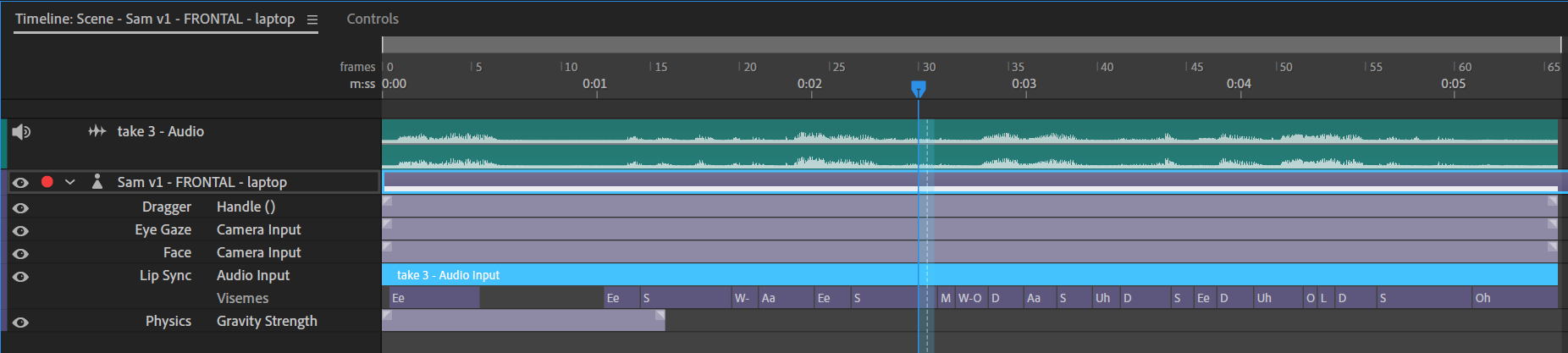This screenshot has width=1568, height=353.
Task: Click the Gravity Strength take bar
Action: point(523,320)
